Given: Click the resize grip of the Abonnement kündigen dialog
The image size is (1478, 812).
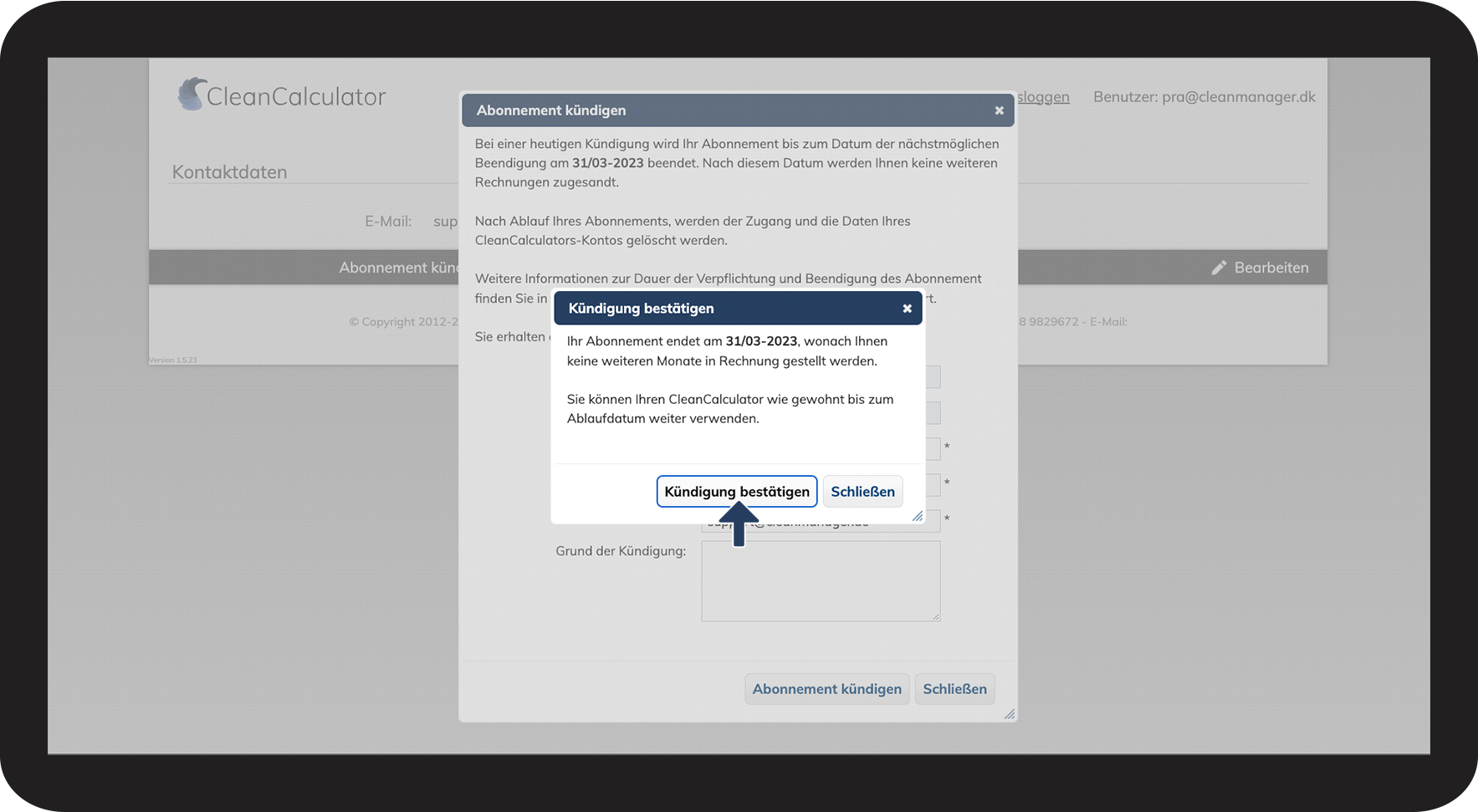Looking at the screenshot, I should tap(1010, 714).
